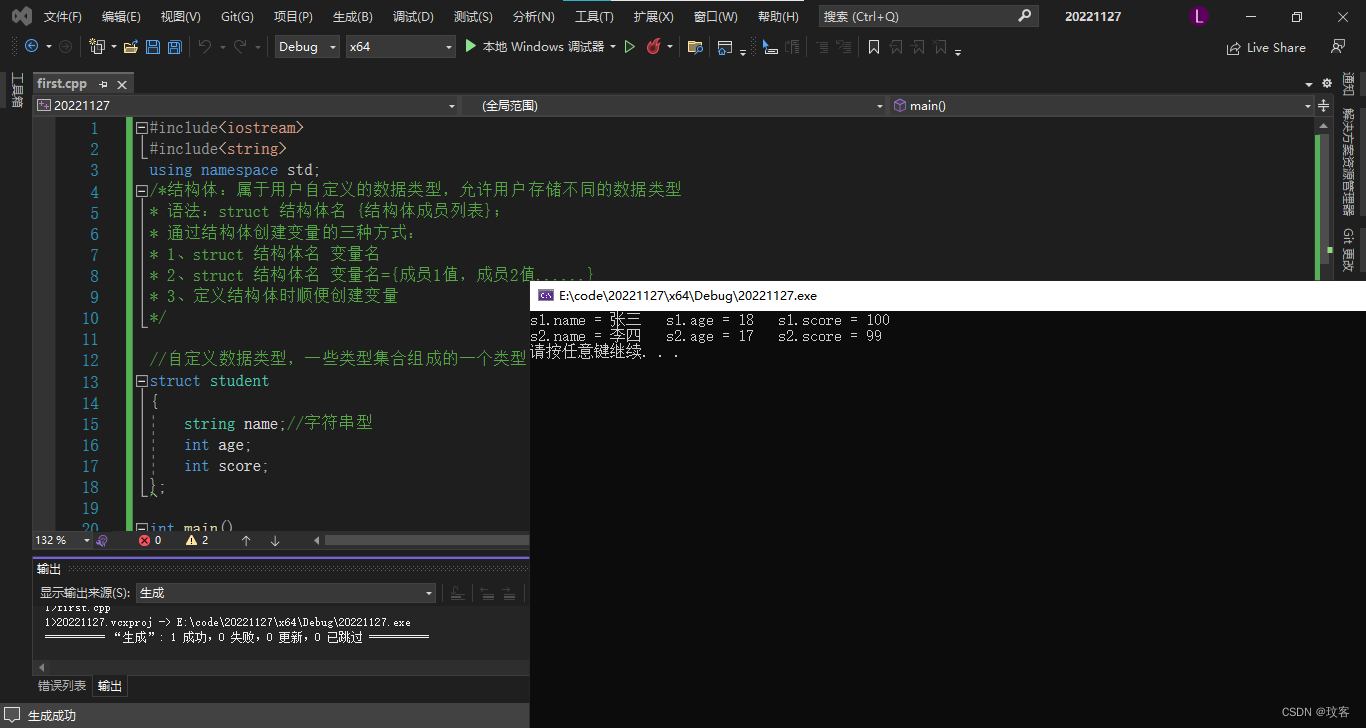Click the Visual Studio logo icon
The height and width of the screenshot is (728, 1366).
21,16
